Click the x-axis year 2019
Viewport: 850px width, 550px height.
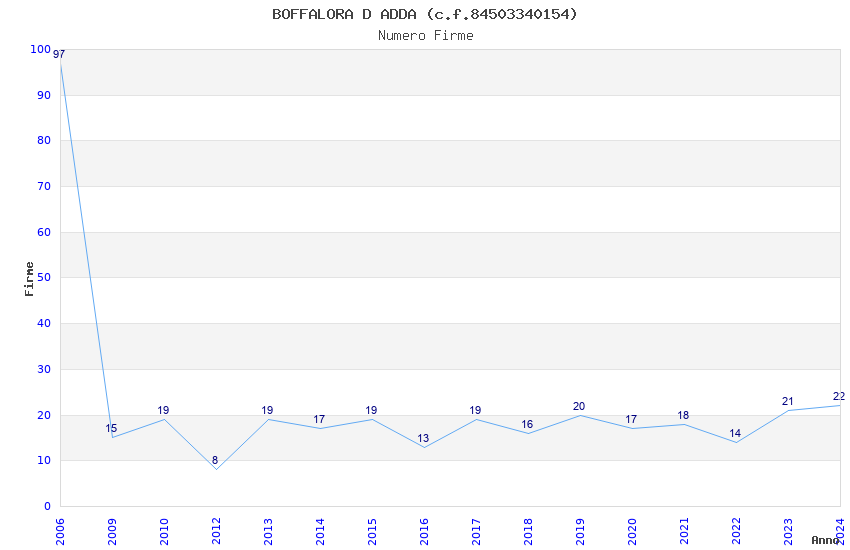pyautogui.click(x=580, y=531)
